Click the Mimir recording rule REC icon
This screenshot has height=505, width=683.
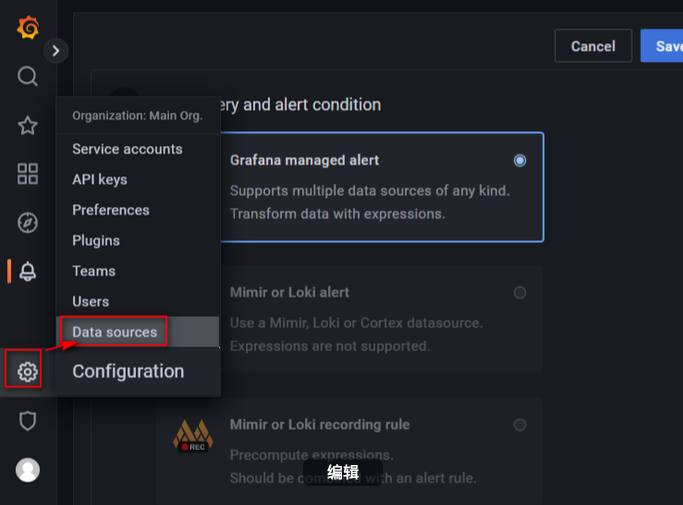click(x=193, y=436)
